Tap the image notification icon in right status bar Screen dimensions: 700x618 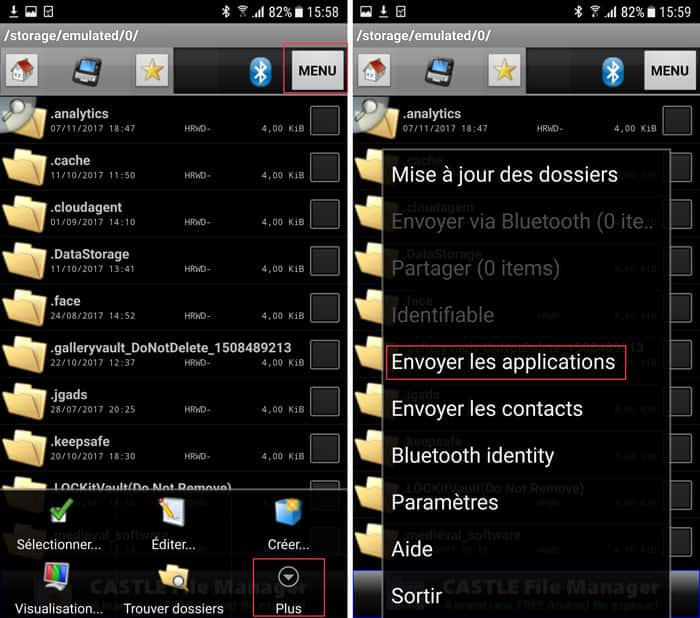pos(366,11)
